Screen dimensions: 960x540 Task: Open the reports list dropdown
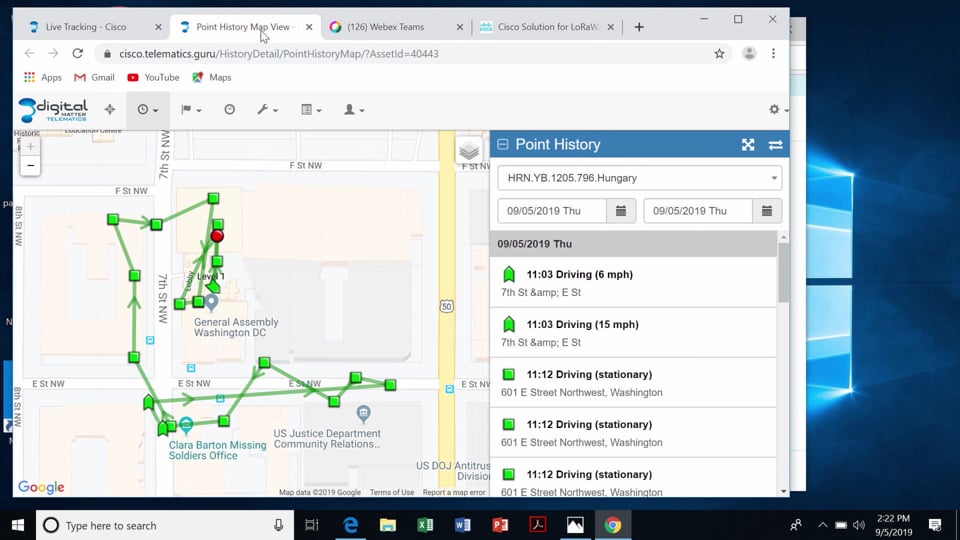[x=311, y=110]
